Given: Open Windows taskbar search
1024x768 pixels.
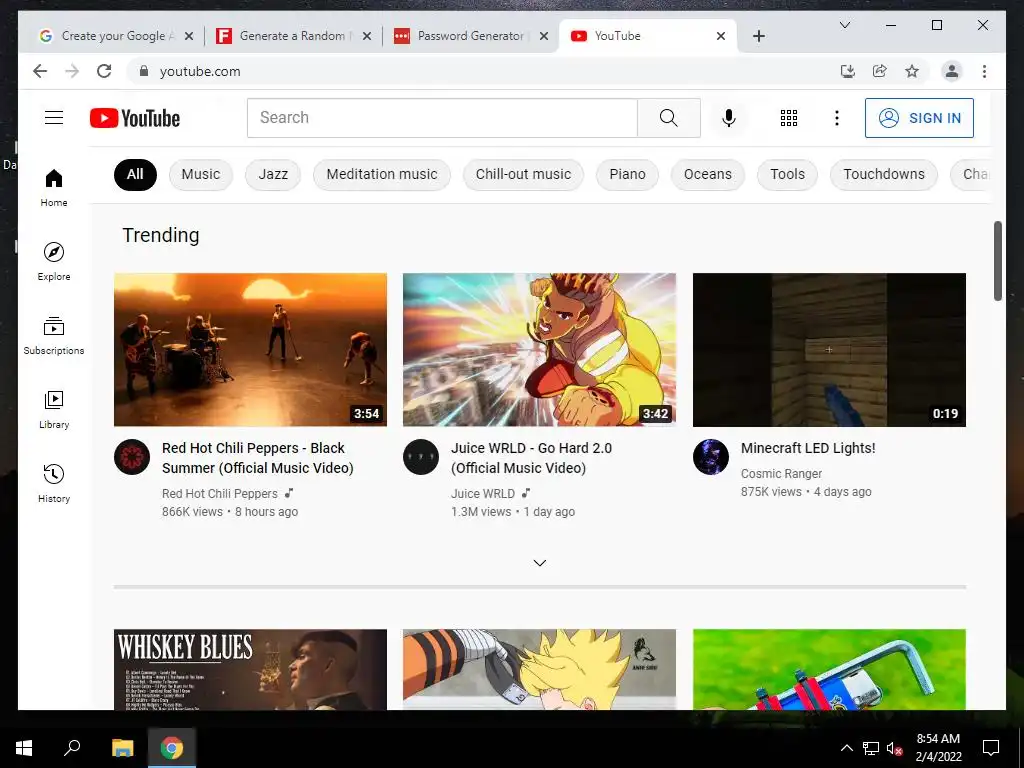Looking at the screenshot, I should [x=72, y=747].
